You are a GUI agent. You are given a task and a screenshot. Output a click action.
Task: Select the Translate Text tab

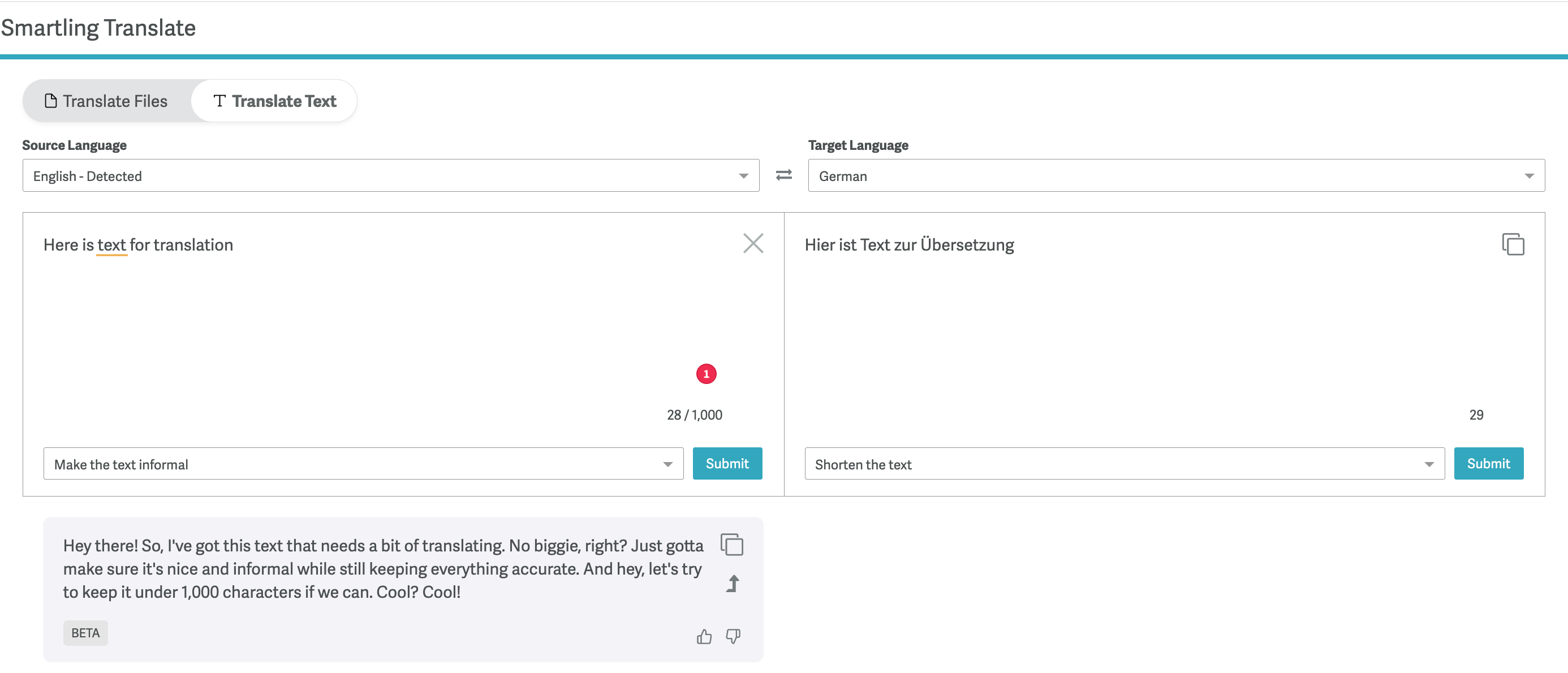pyautogui.click(x=274, y=101)
